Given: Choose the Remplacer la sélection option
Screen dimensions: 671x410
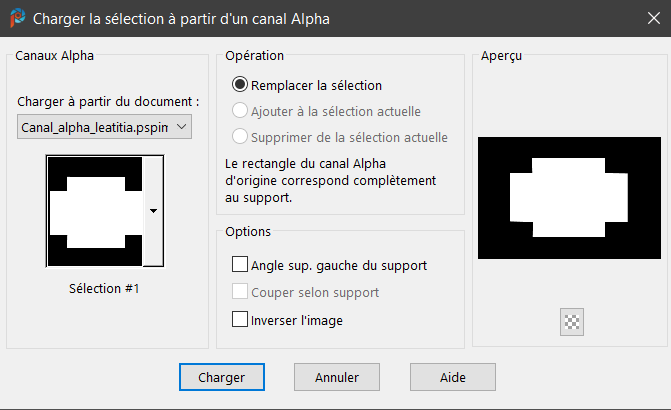Looking at the screenshot, I should 240,86.
